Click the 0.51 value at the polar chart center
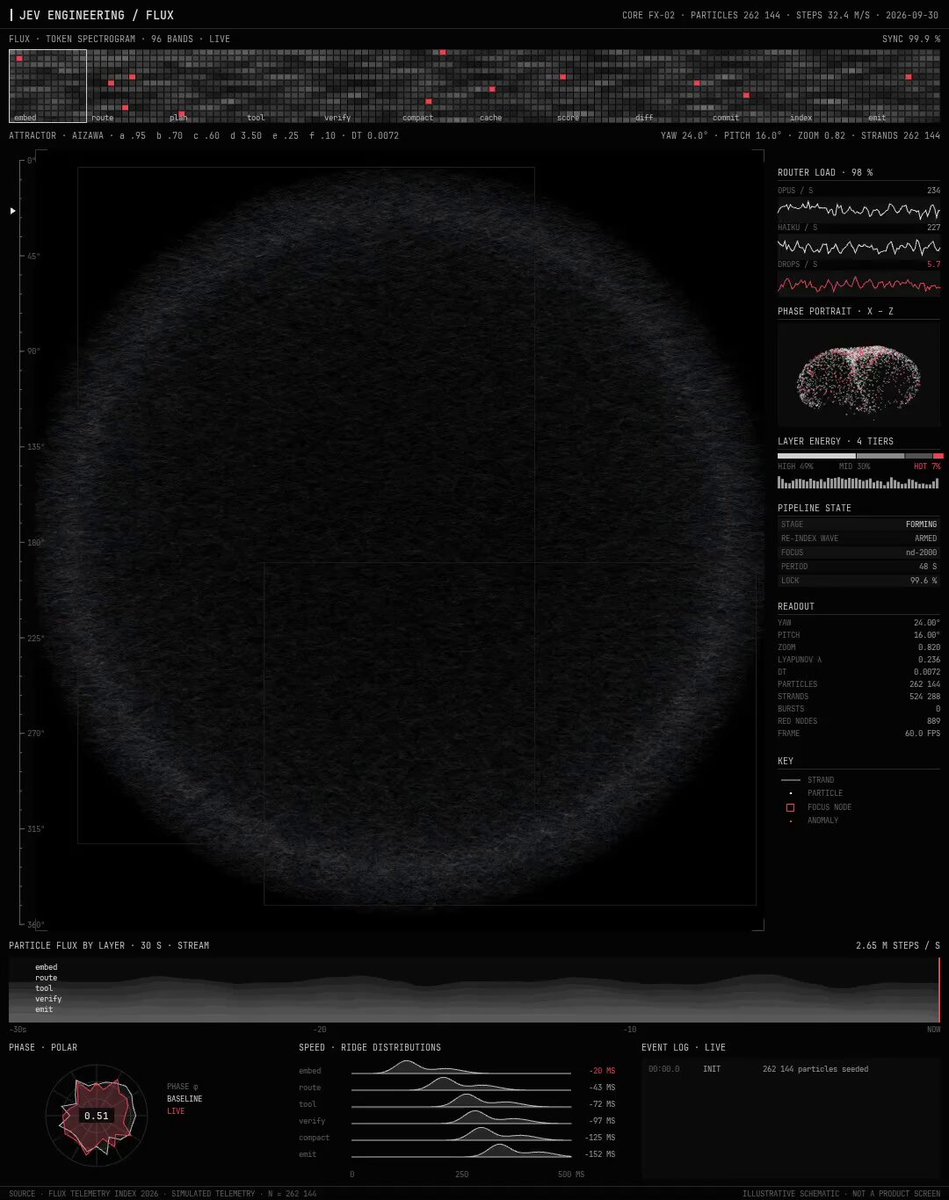The width and height of the screenshot is (949, 1200). pyautogui.click(x=97, y=1115)
